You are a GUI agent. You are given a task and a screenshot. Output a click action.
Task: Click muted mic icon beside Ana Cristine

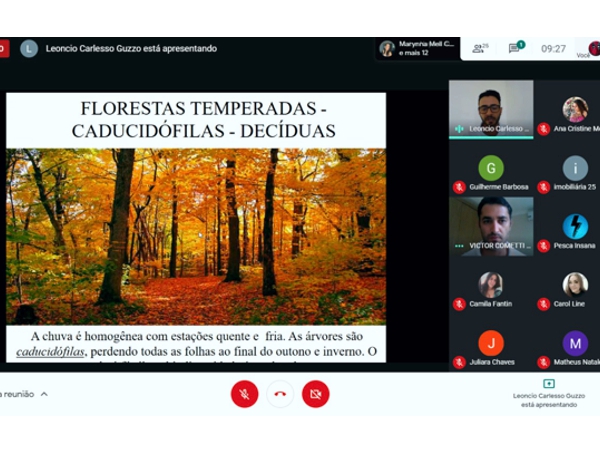pos(543,129)
